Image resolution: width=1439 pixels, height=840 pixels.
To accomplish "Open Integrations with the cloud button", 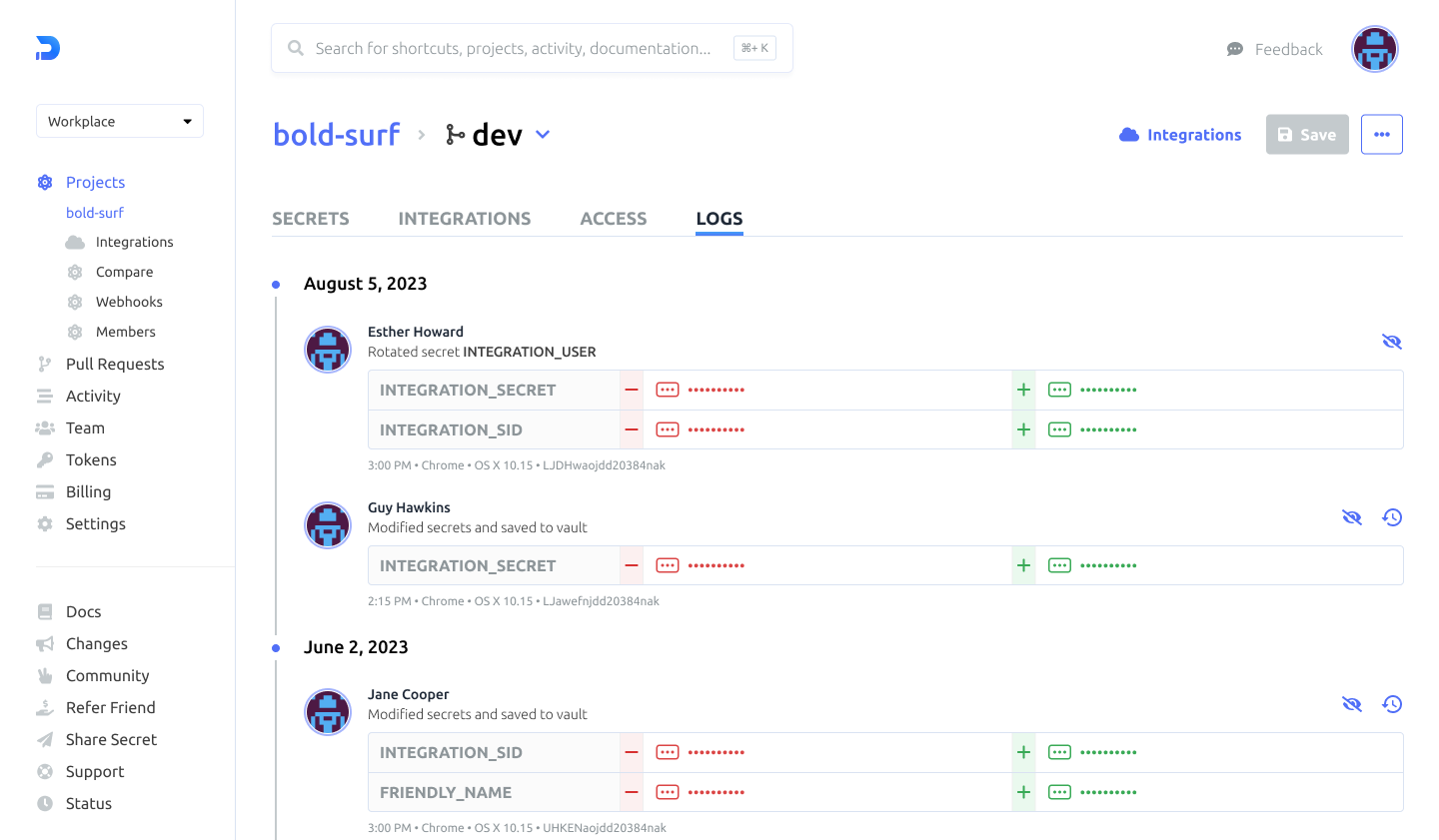I will [1179, 134].
